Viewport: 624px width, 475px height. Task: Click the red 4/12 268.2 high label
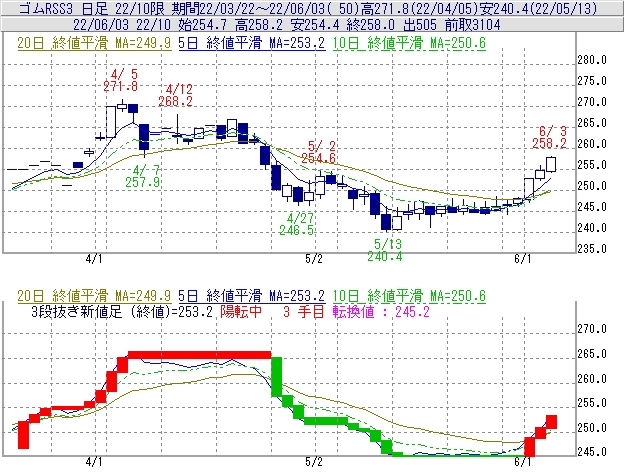[176, 95]
